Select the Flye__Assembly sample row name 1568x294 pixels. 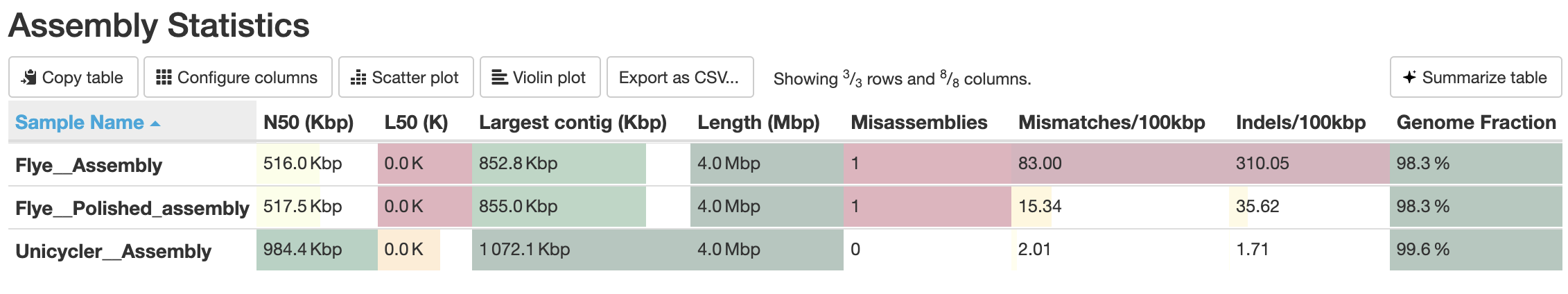[89, 165]
